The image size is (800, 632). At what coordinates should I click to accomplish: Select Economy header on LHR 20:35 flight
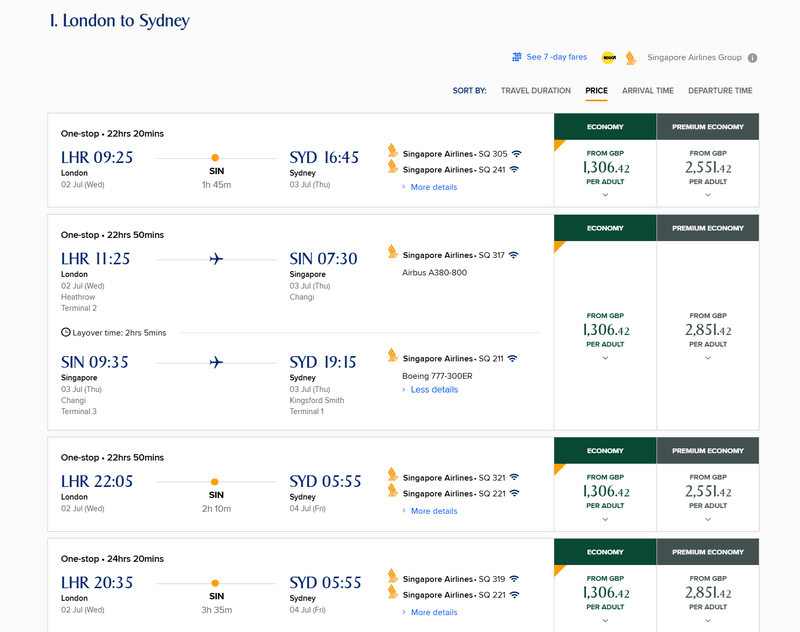[605, 552]
